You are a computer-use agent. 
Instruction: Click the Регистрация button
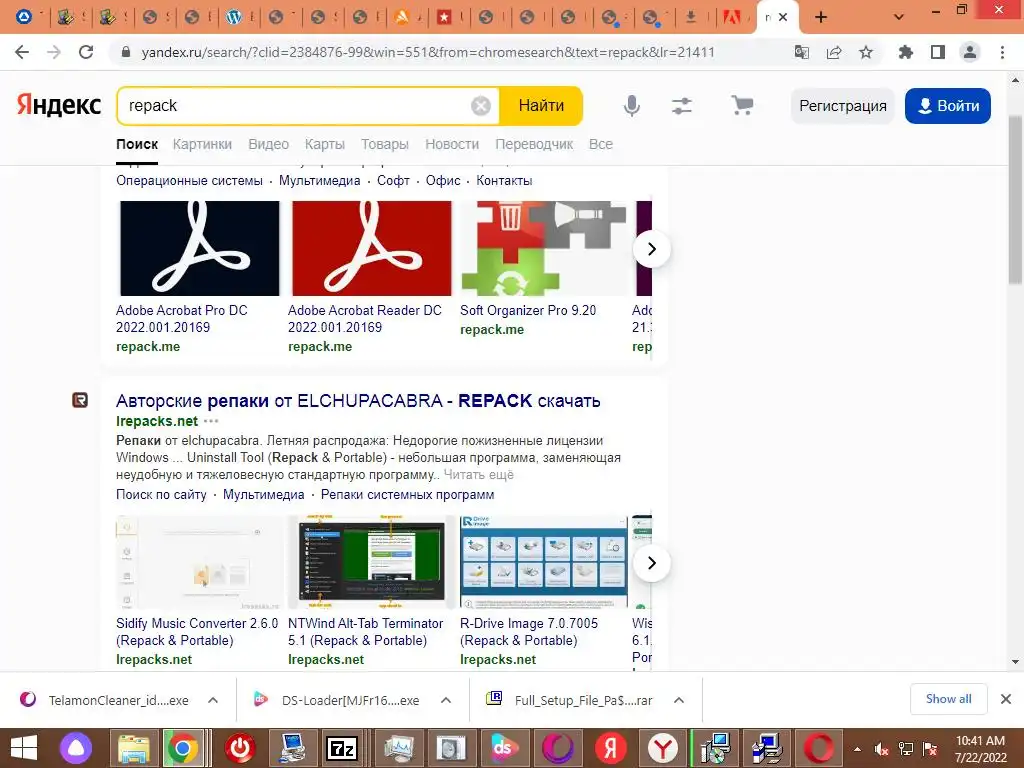point(842,106)
